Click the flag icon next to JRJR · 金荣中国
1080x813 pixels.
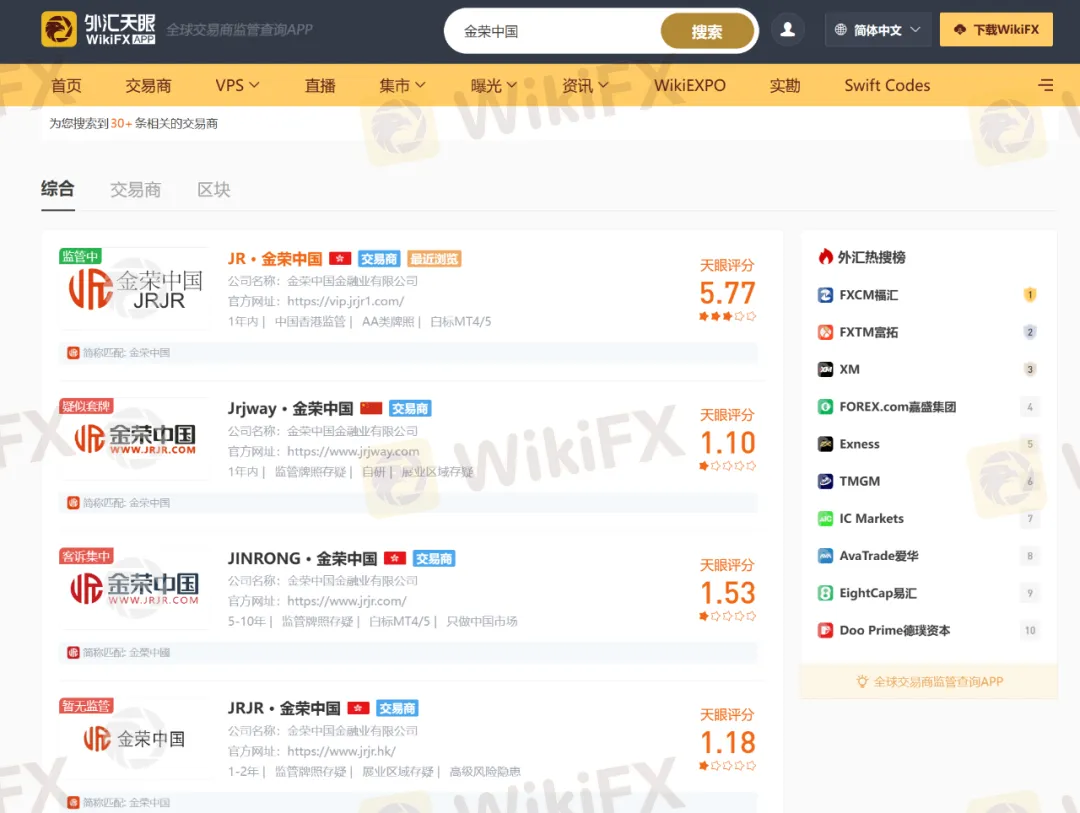pos(358,708)
